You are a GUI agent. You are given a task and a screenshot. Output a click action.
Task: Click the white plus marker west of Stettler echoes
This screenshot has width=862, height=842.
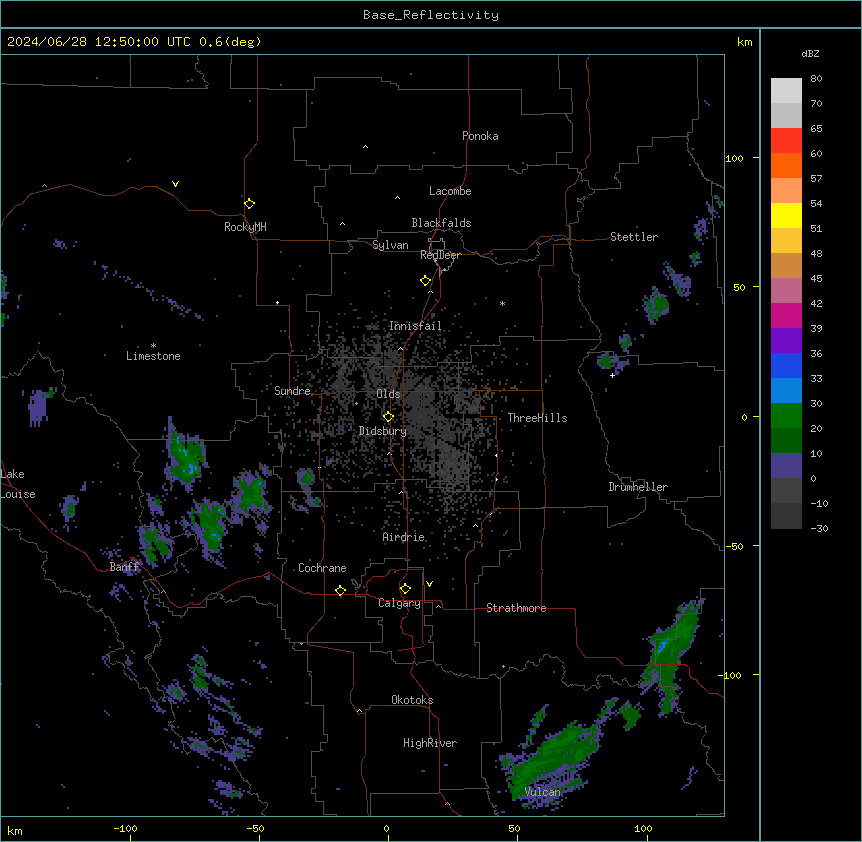[612, 375]
